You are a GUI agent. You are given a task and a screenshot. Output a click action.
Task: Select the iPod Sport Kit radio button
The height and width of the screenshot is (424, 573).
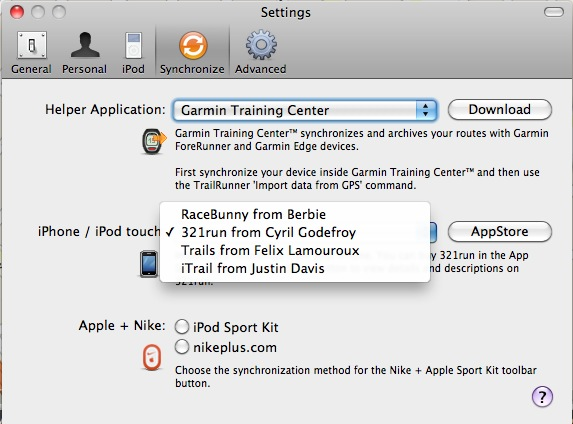click(x=182, y=327)
